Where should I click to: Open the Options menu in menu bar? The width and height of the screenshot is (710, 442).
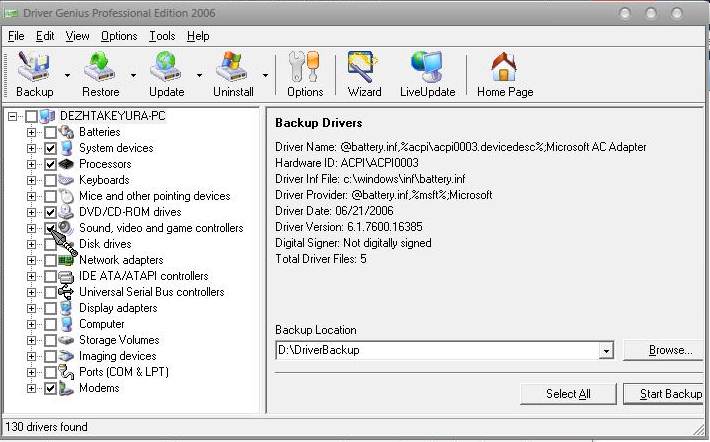pos(119,36)
